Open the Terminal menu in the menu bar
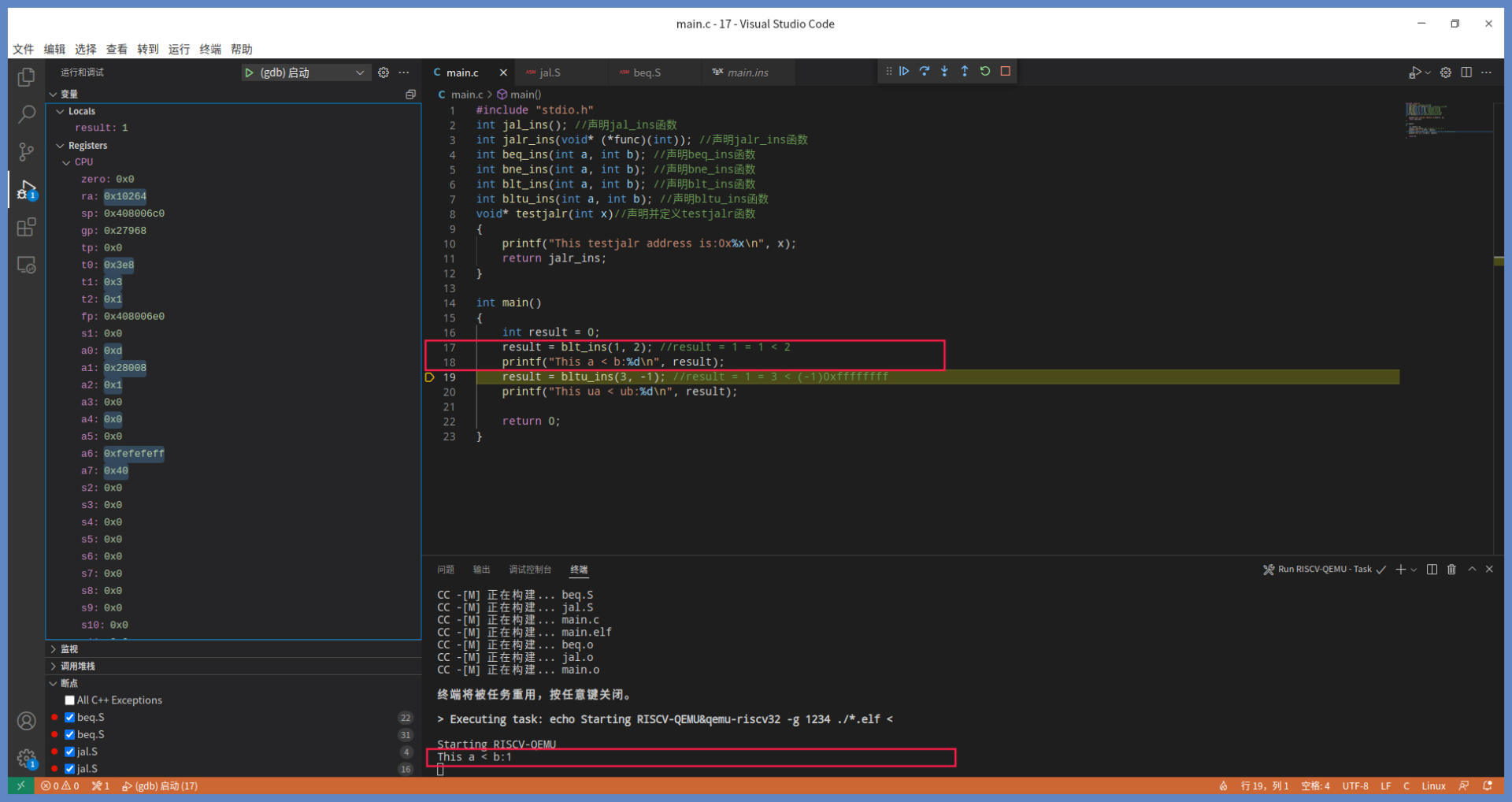Image resolution: width=1512 pixels, height=802 pixels. [210, 49]
